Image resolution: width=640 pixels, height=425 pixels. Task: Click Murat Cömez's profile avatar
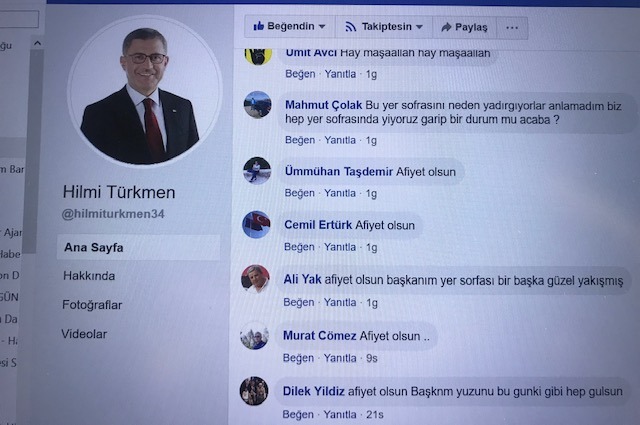(255, 336)
